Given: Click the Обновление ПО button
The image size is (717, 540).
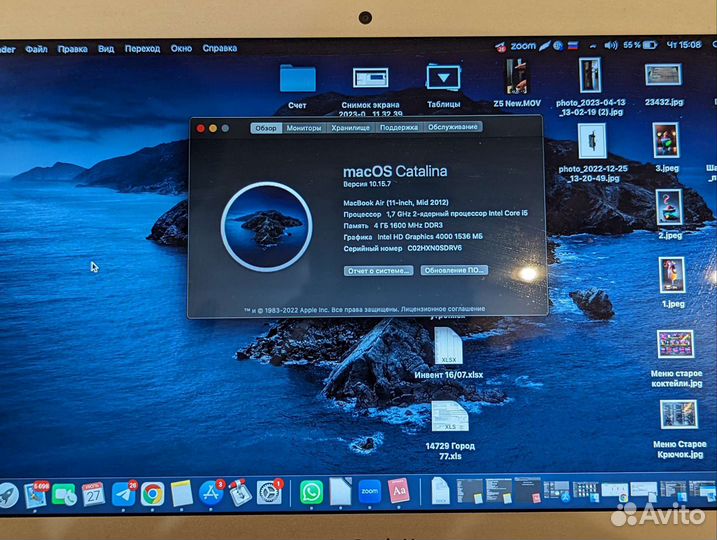Looking at the screenshot, I should coord(454,270).
